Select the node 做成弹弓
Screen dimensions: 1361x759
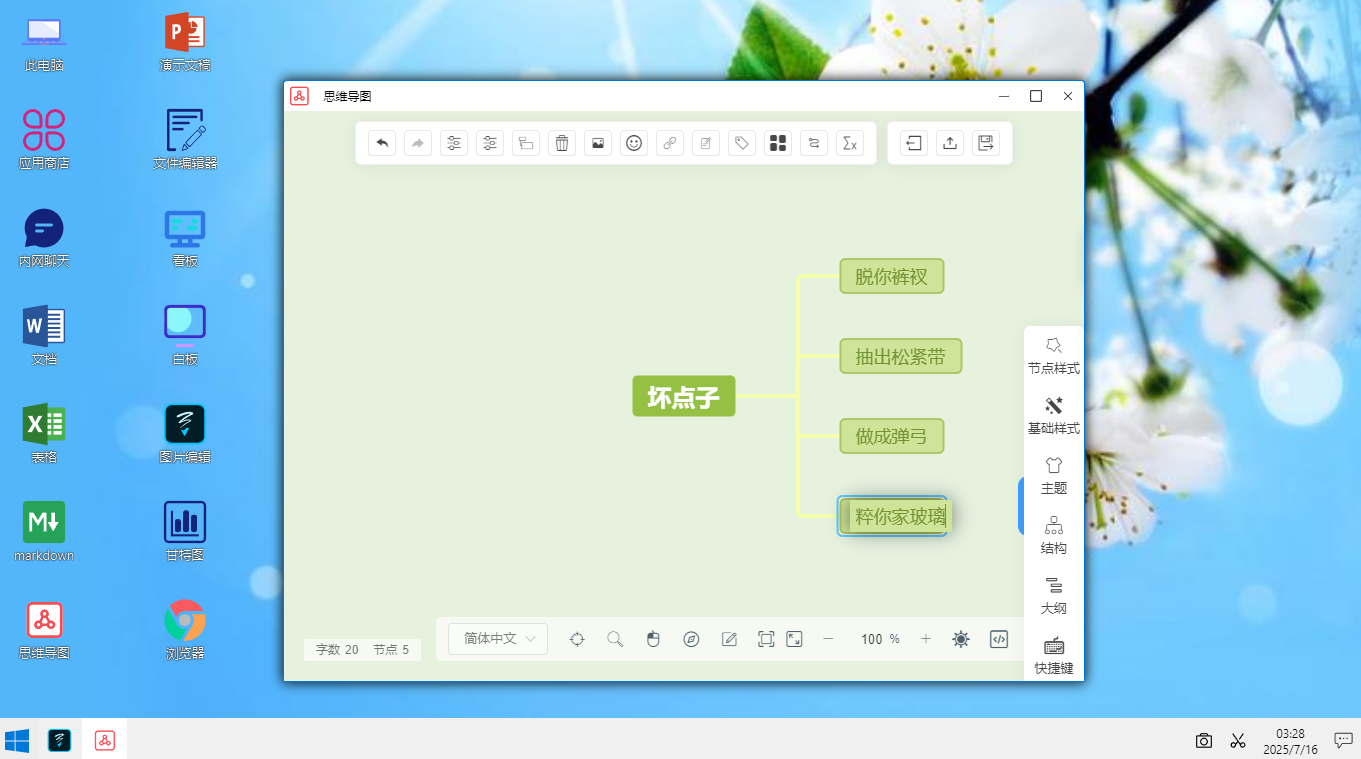(892, 437)
